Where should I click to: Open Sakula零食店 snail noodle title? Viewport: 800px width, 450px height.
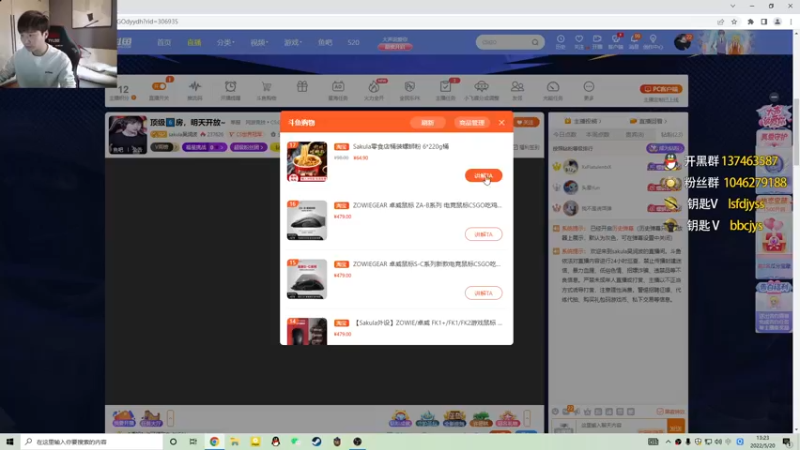(x=401, y=146)
